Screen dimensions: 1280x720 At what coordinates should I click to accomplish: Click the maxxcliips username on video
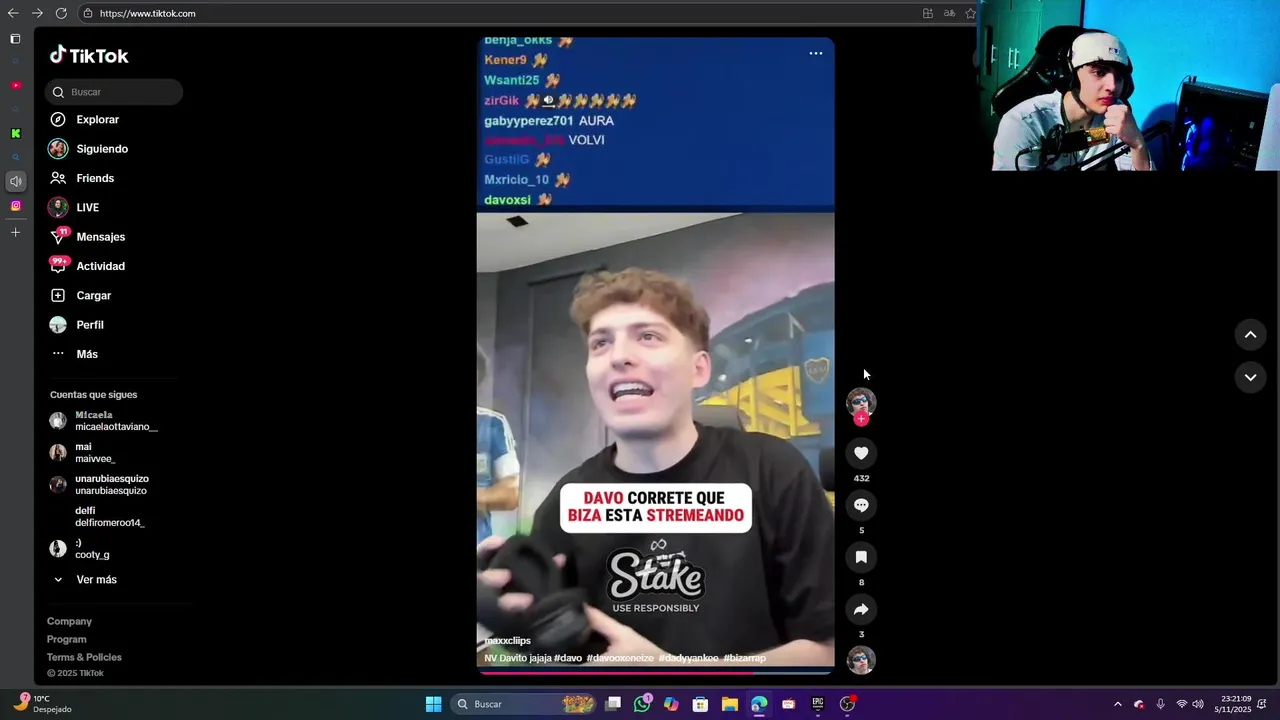pos(507,640)
